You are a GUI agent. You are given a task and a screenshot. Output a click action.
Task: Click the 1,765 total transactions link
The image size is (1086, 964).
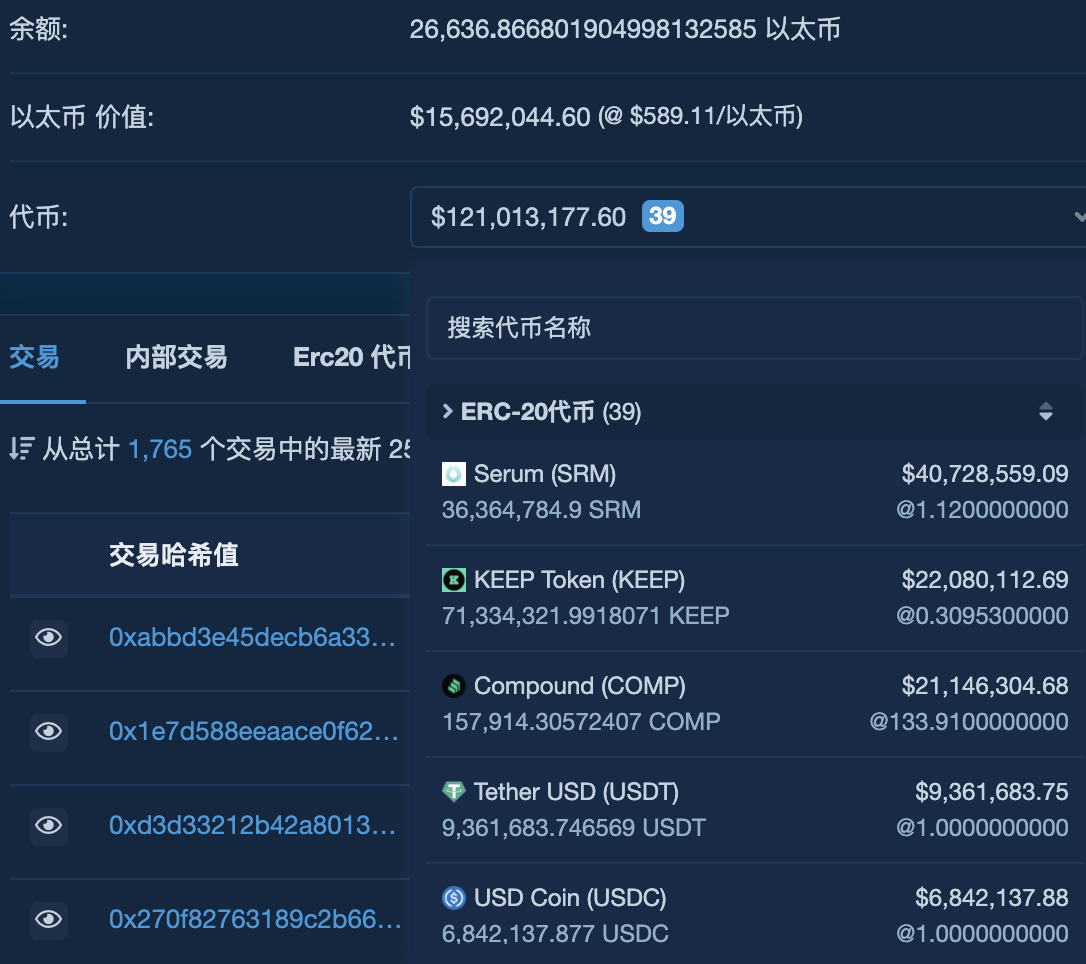coord(160,449)
